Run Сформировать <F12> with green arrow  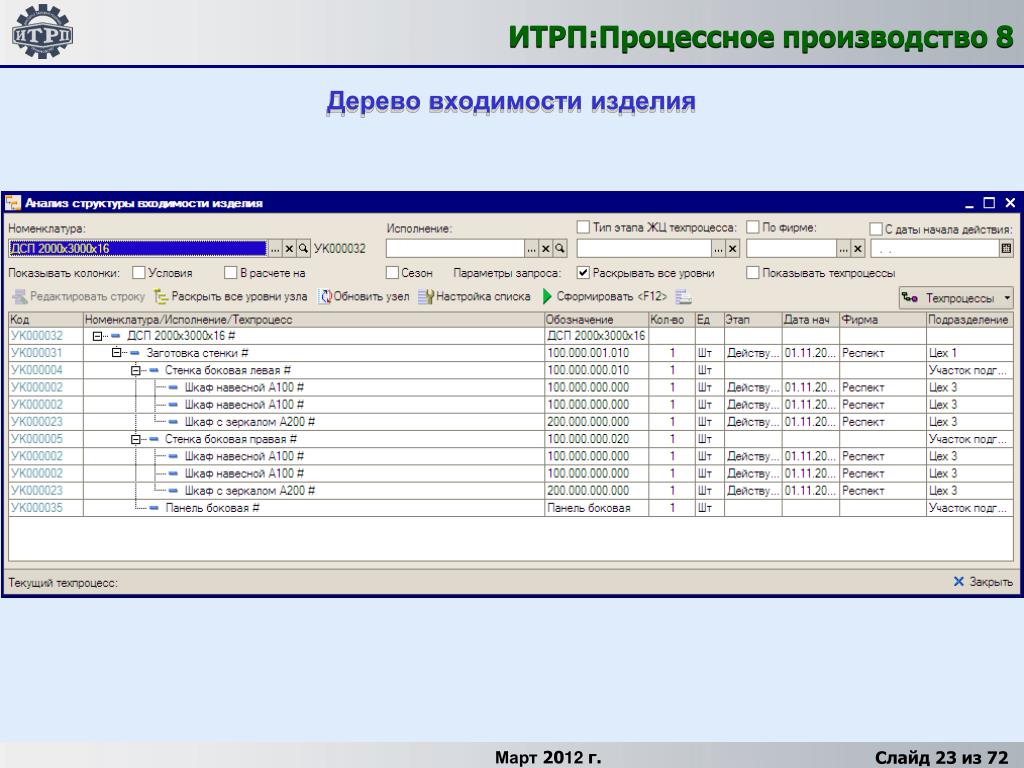605,296
